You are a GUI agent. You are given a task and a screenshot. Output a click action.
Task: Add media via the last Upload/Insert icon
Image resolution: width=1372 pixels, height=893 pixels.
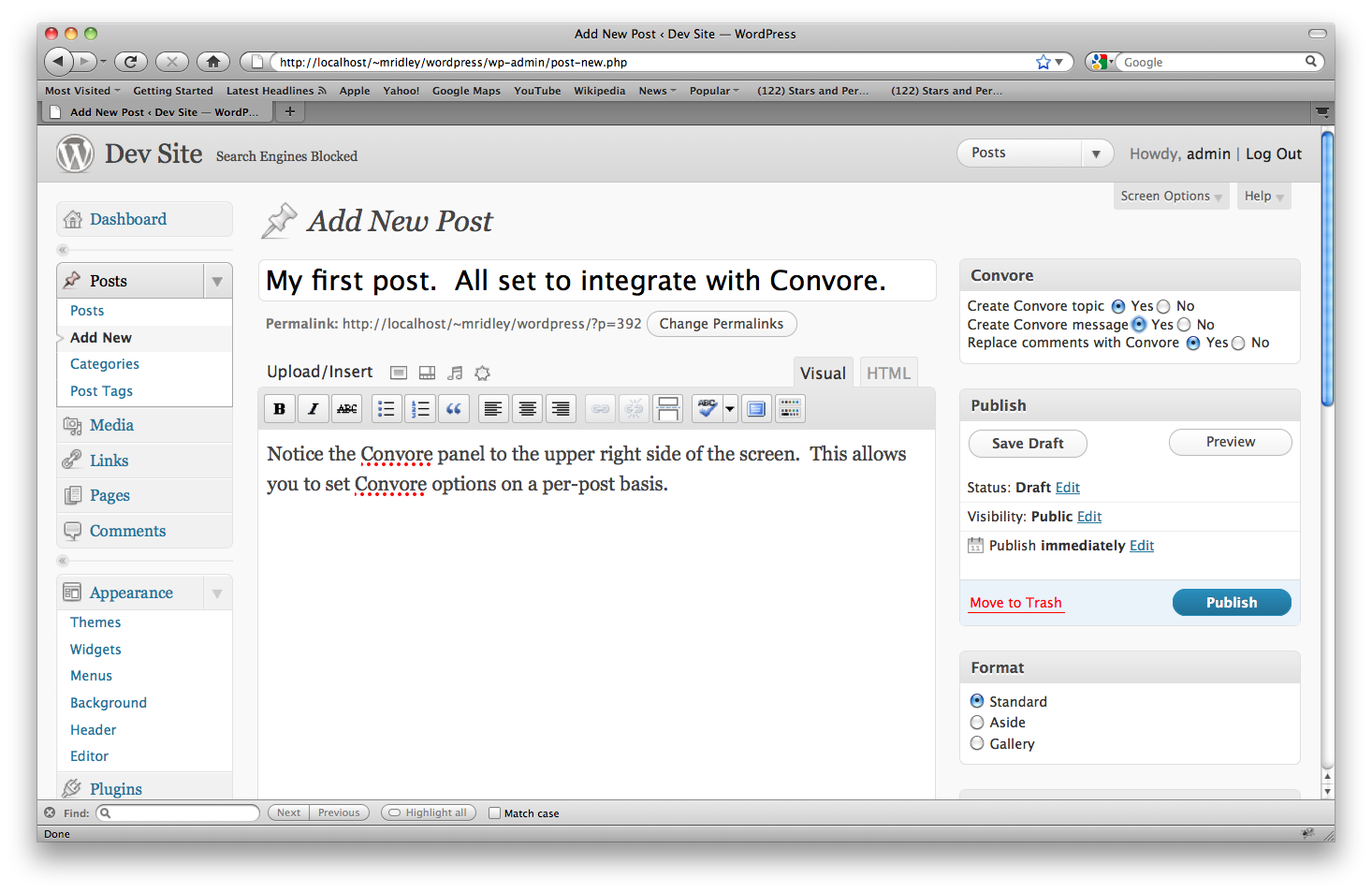(482, 373)
